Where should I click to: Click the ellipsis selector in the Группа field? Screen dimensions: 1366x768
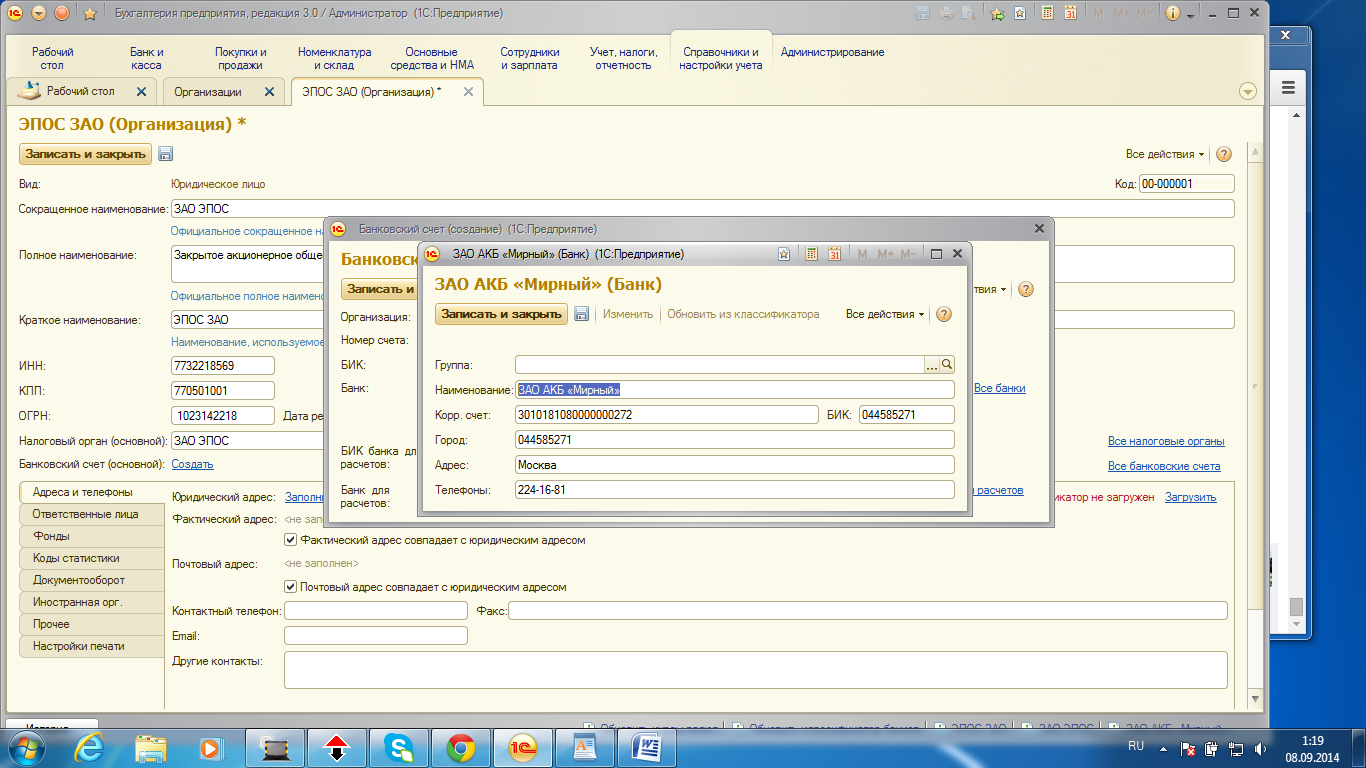tap(932, 365)
